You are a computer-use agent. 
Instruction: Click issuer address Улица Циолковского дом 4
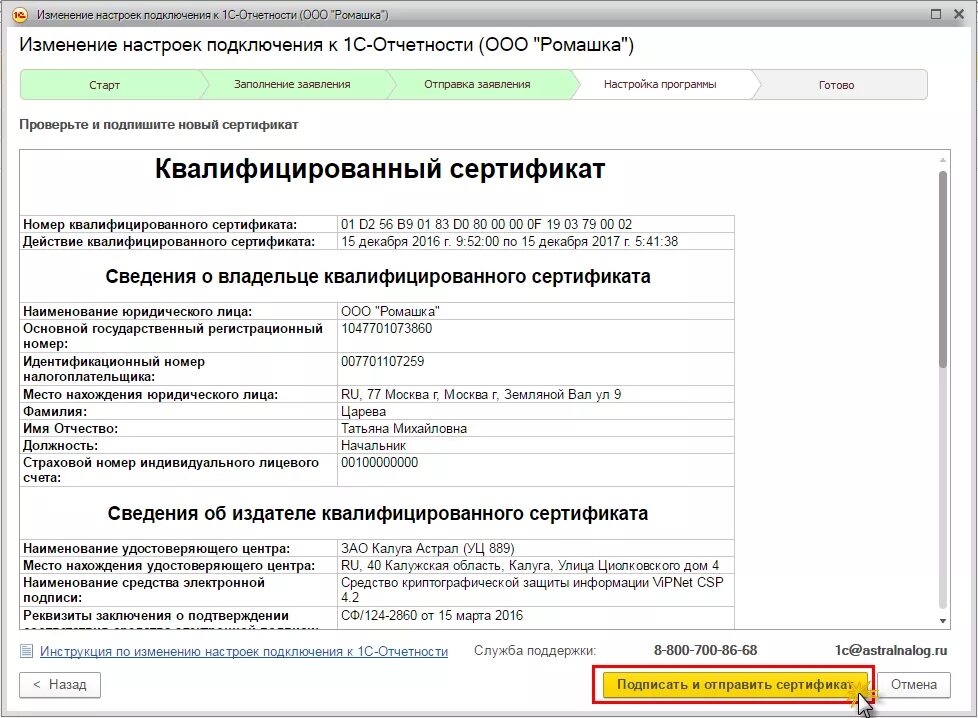(536, 566)
